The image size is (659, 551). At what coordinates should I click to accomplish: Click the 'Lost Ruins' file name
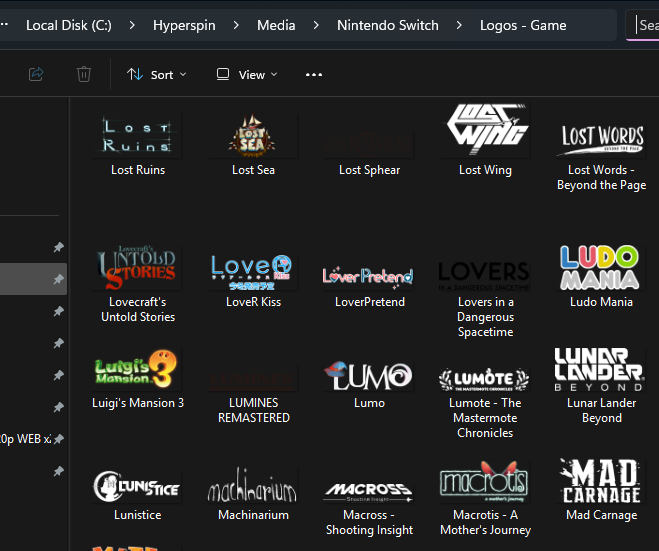point(138,170)
